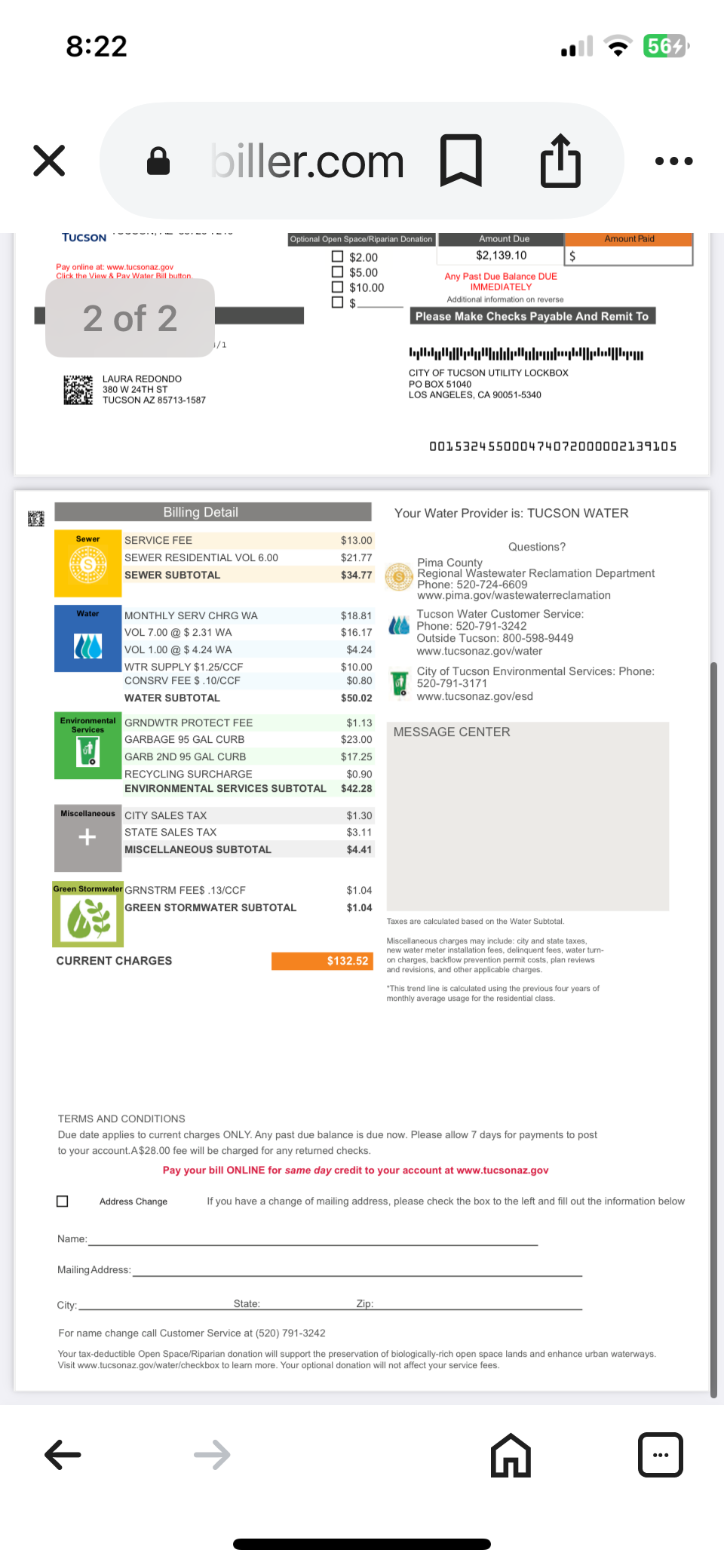Image resolution: width=724 pixels, height=1568 pixels.
Task: Tap the 2 of 2 page indicator
Action: 130,318
